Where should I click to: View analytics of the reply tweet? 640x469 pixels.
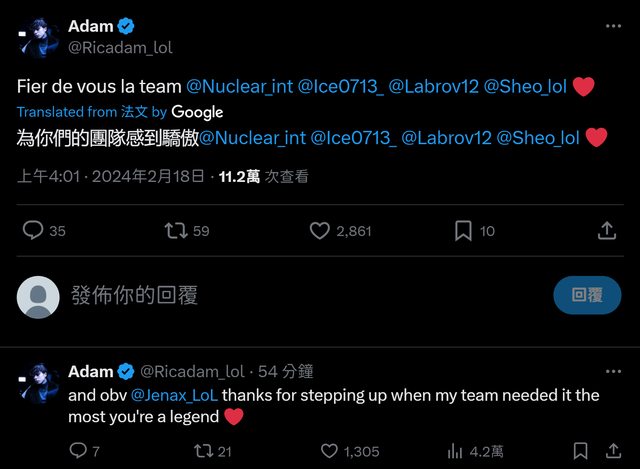click(454, 451)
